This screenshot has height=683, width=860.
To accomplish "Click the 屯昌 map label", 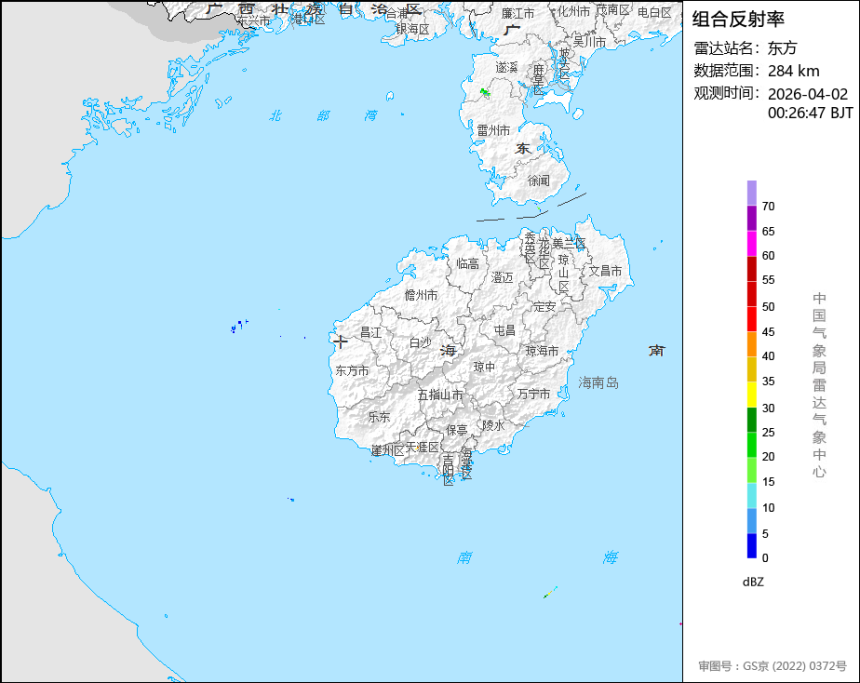I will (505, 330).
